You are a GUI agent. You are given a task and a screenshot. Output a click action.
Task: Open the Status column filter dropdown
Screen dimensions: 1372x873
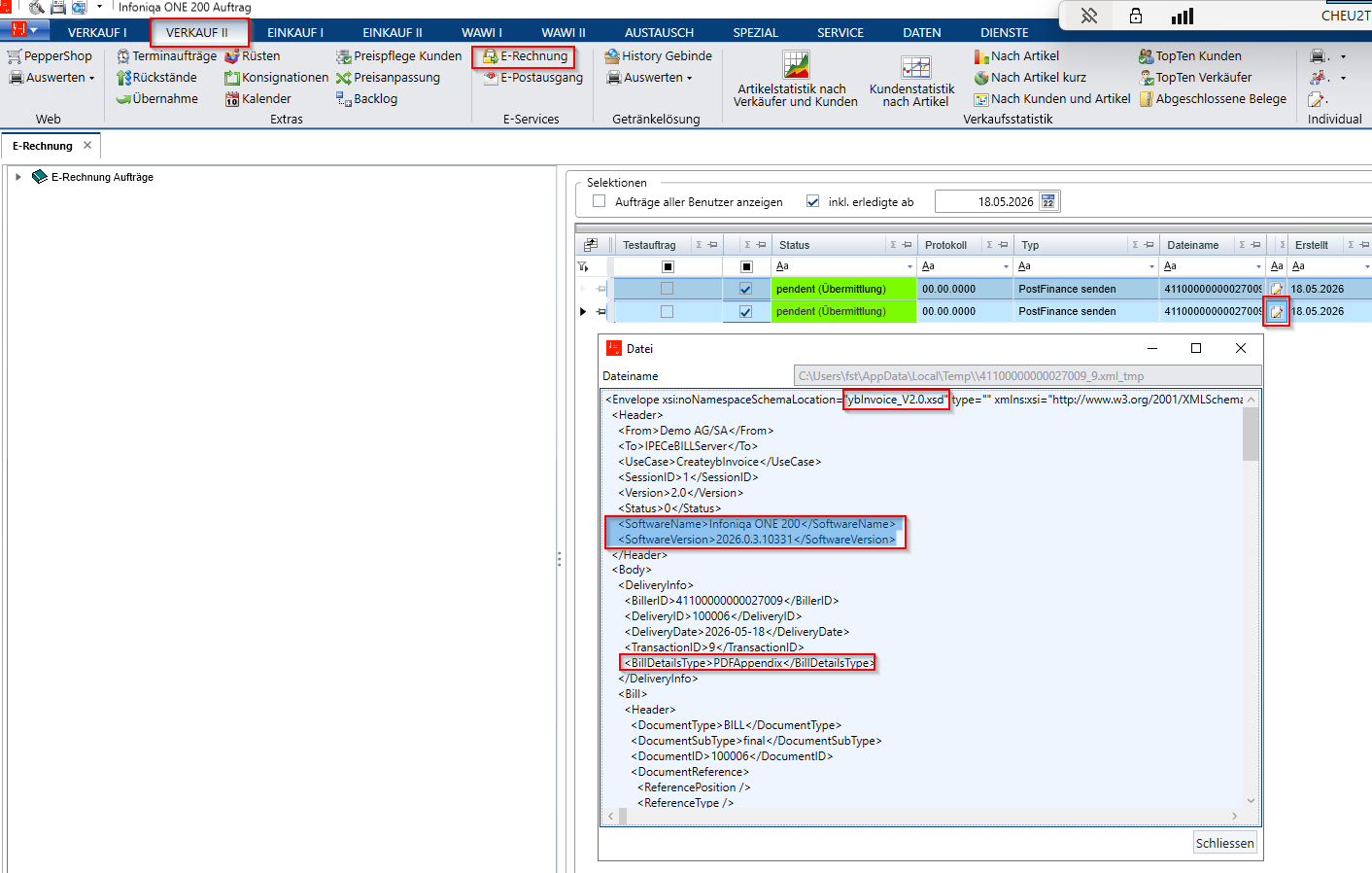(x=909, y=266)
